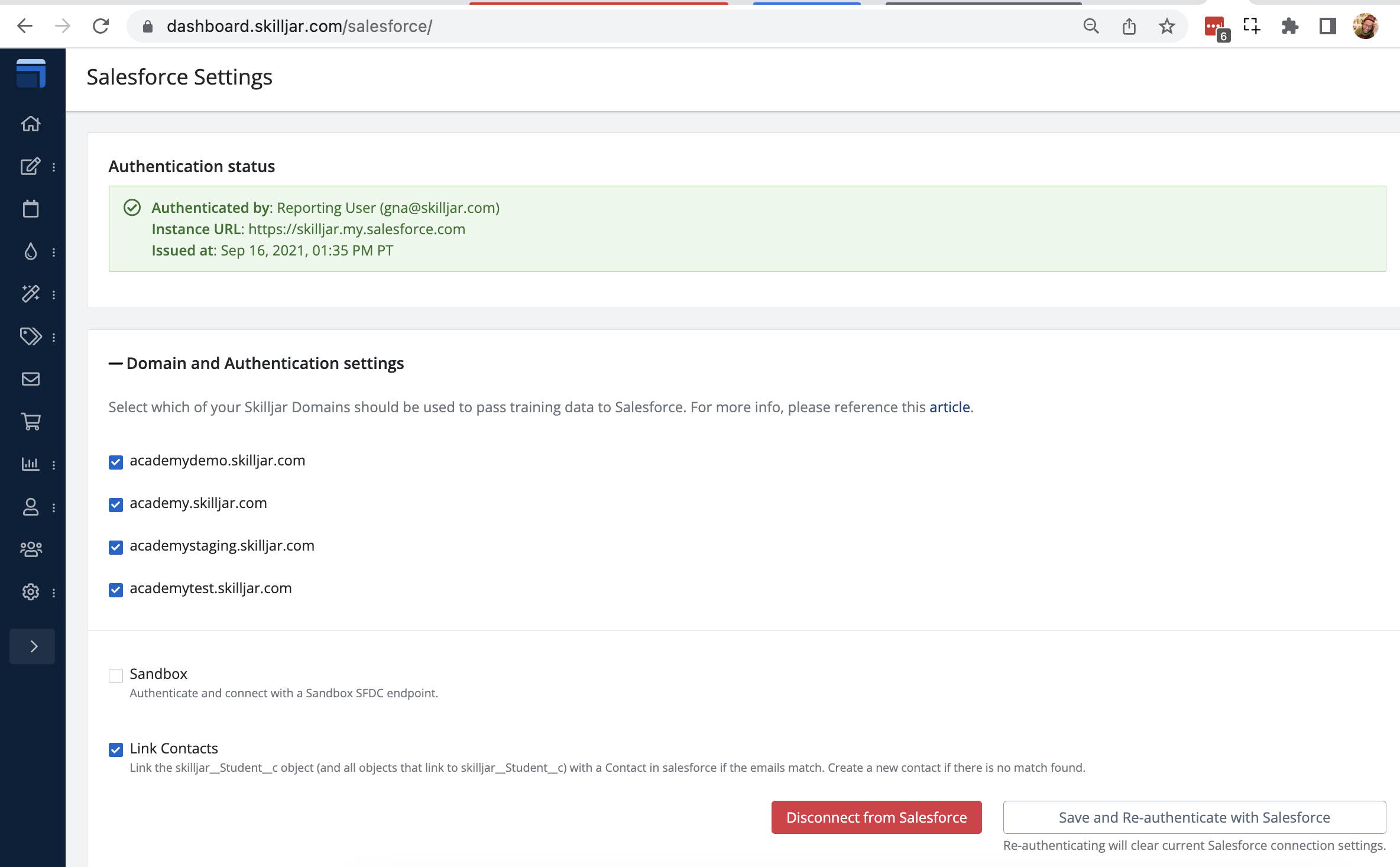Screen dimensions: 1400x867
Task: Toggle the Link Contacts checkbox
Action: (116, 750)
